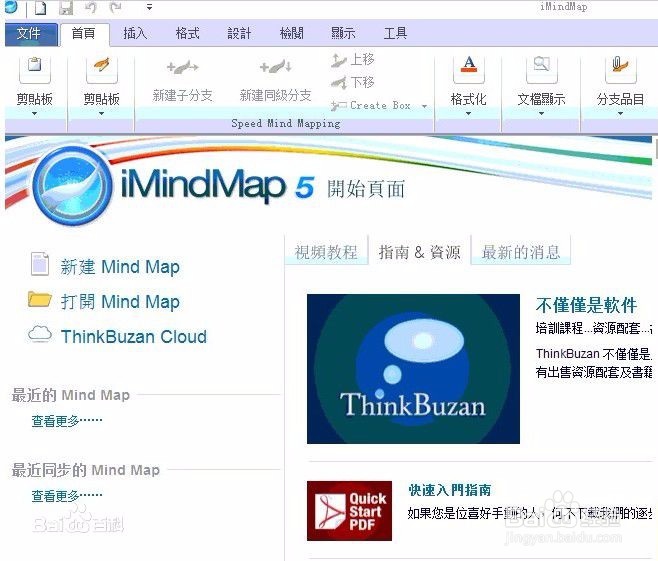Click the 最近的 Mind Map section heading
This screenshot has width=658, height=561.
pyautogui.click(x=70, y=395)
